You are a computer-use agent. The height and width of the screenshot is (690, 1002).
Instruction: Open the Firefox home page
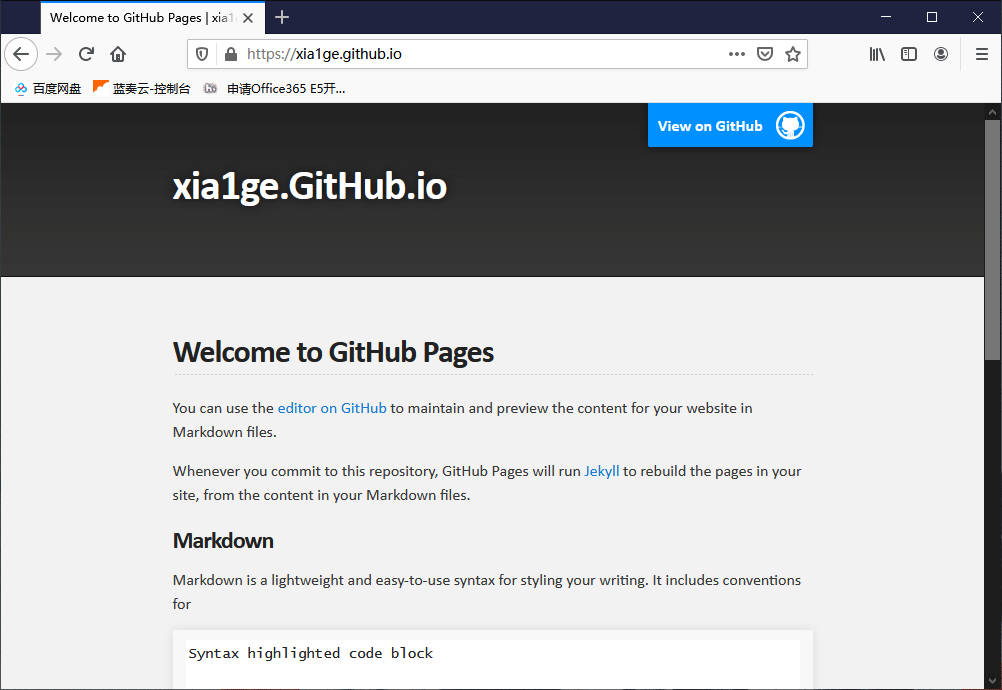(x=118, y=54)
